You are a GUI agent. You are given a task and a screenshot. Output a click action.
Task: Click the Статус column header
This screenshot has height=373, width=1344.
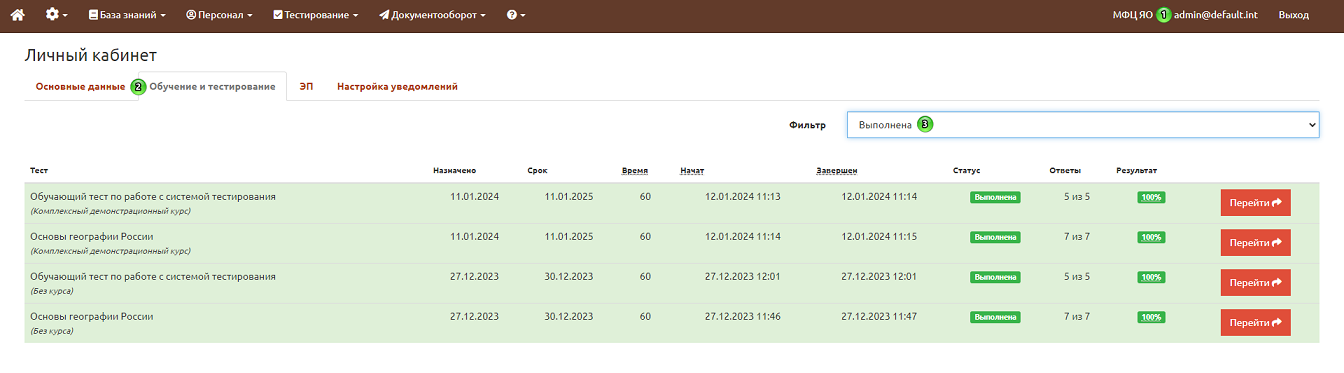point(966,171)
